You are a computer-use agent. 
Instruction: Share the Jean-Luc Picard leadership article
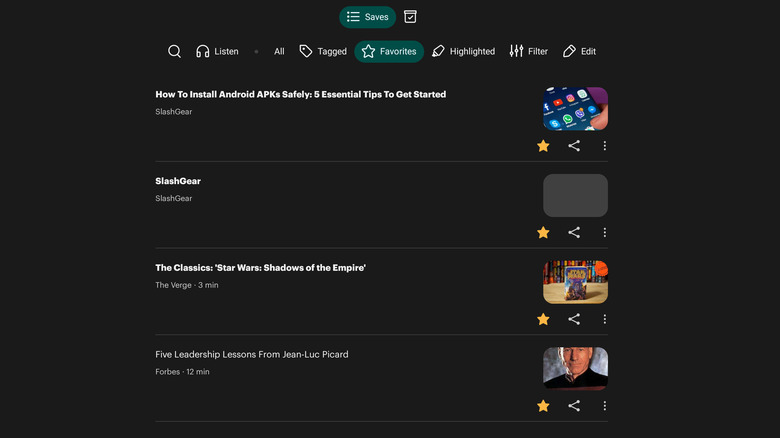574,406
